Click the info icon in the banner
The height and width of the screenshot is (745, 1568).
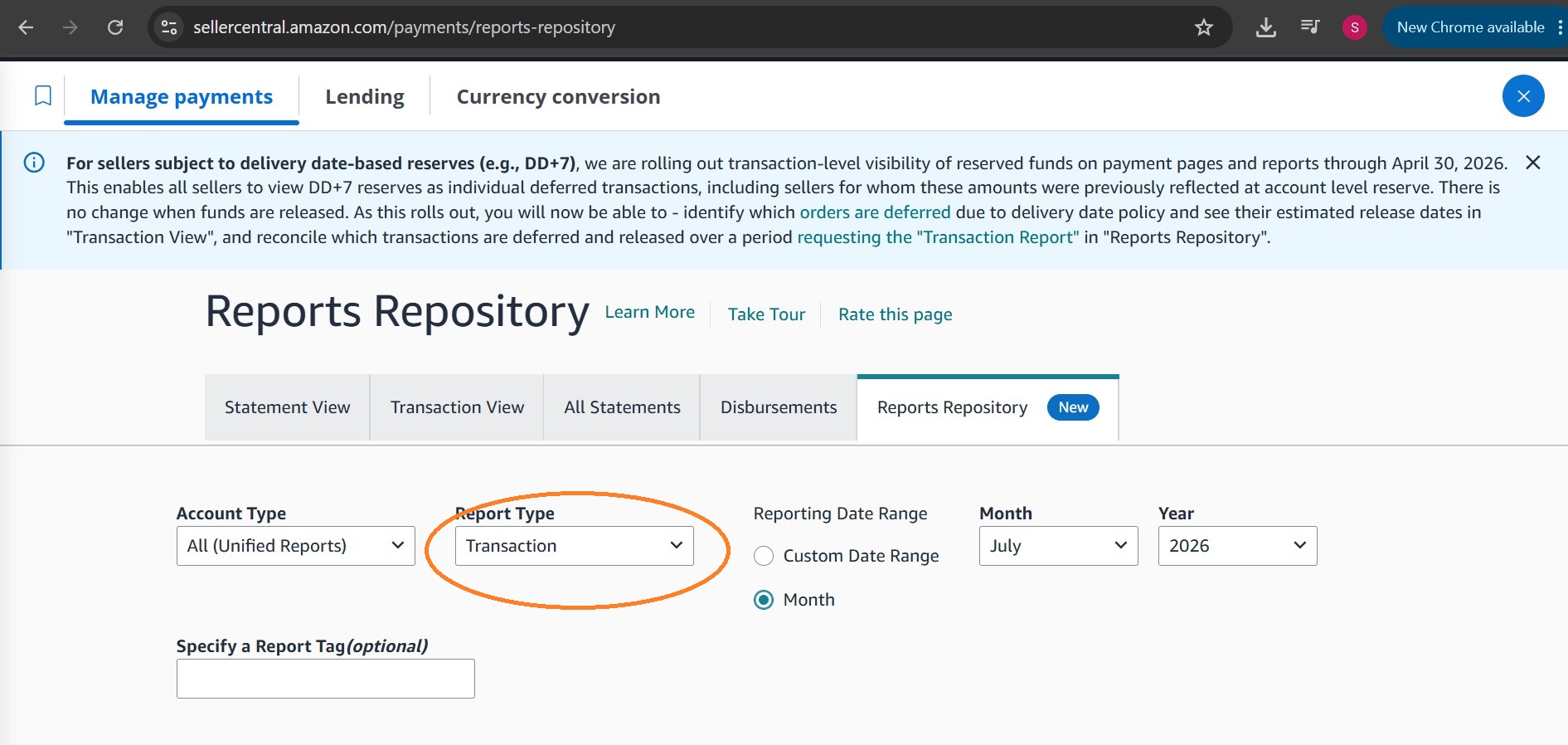(x=34, y=163)
